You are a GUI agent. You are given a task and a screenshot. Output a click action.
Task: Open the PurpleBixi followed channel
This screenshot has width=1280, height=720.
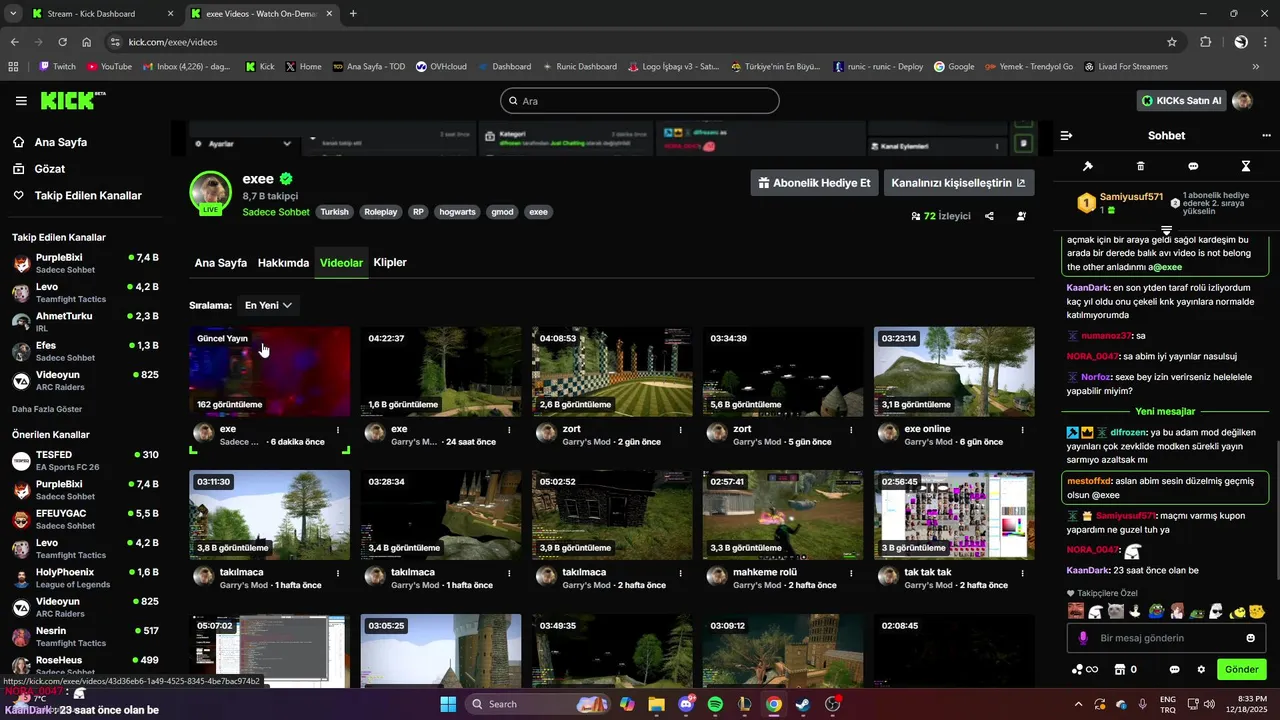85,264
